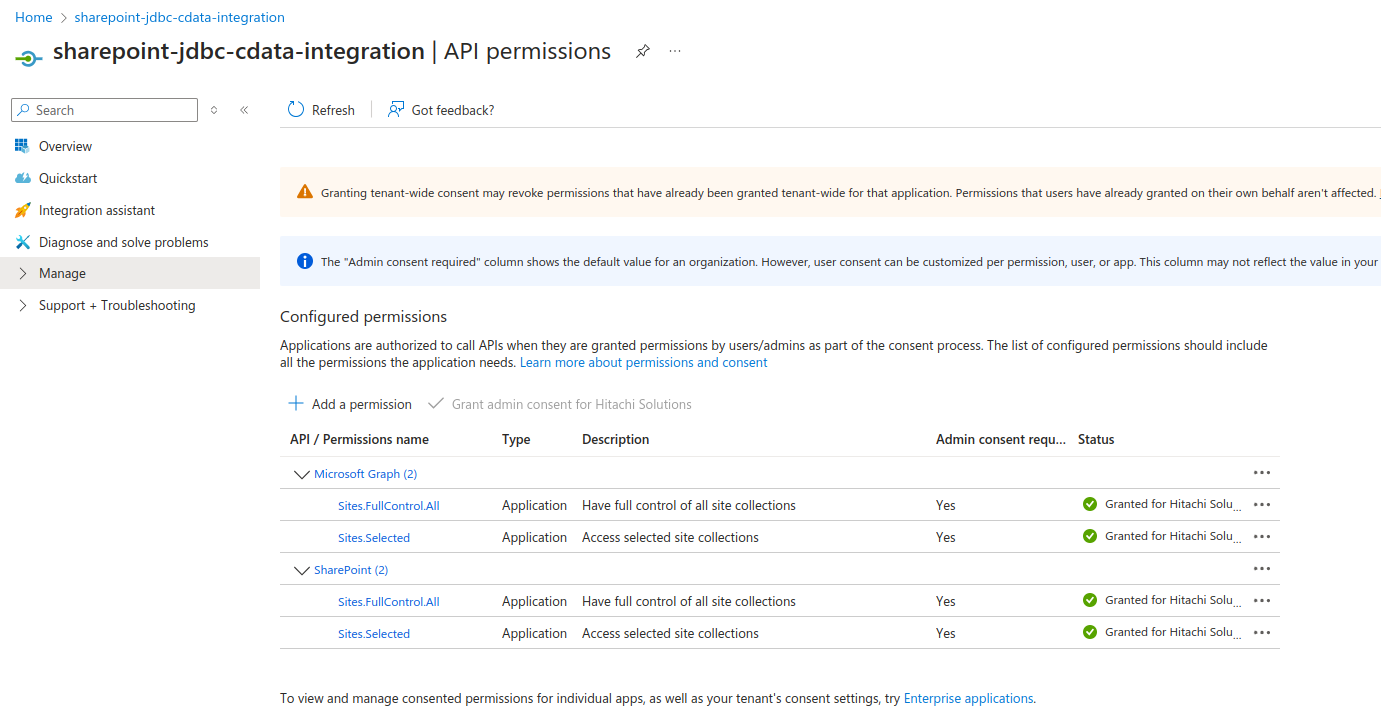The height and width of the screenshot is (728, 1381).
Task: Open the Got feedback option
Action: pyautogui.click(x=441, y=110)
